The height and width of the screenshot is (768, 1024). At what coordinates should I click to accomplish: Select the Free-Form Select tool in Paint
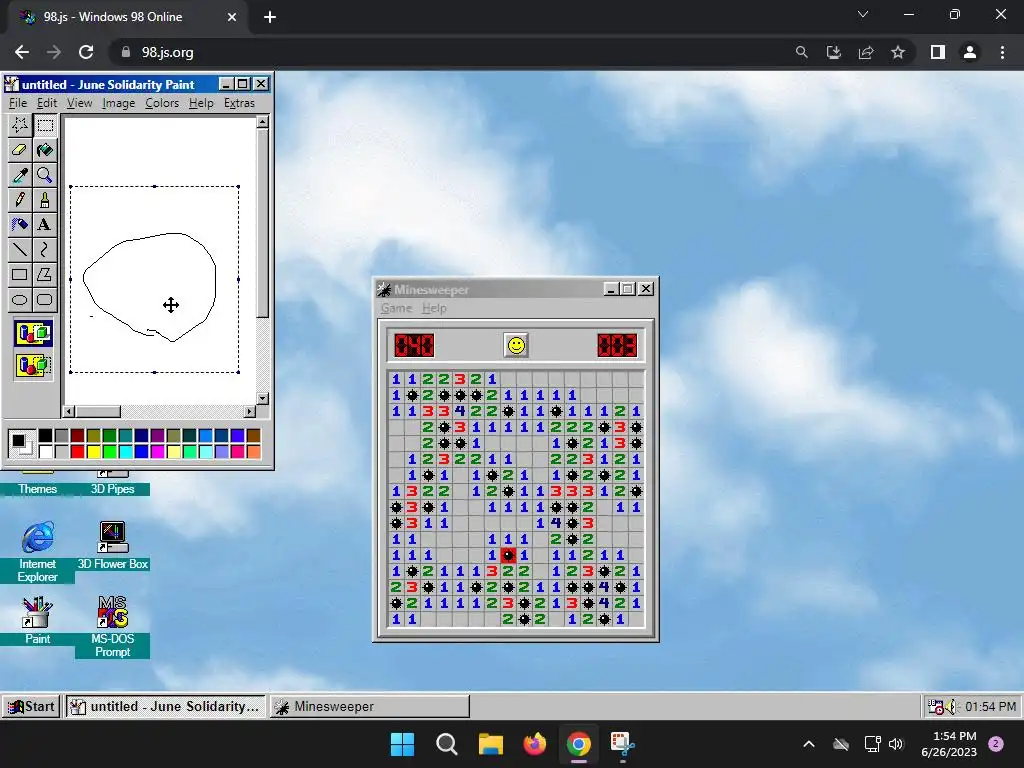(x=20, y=125)
